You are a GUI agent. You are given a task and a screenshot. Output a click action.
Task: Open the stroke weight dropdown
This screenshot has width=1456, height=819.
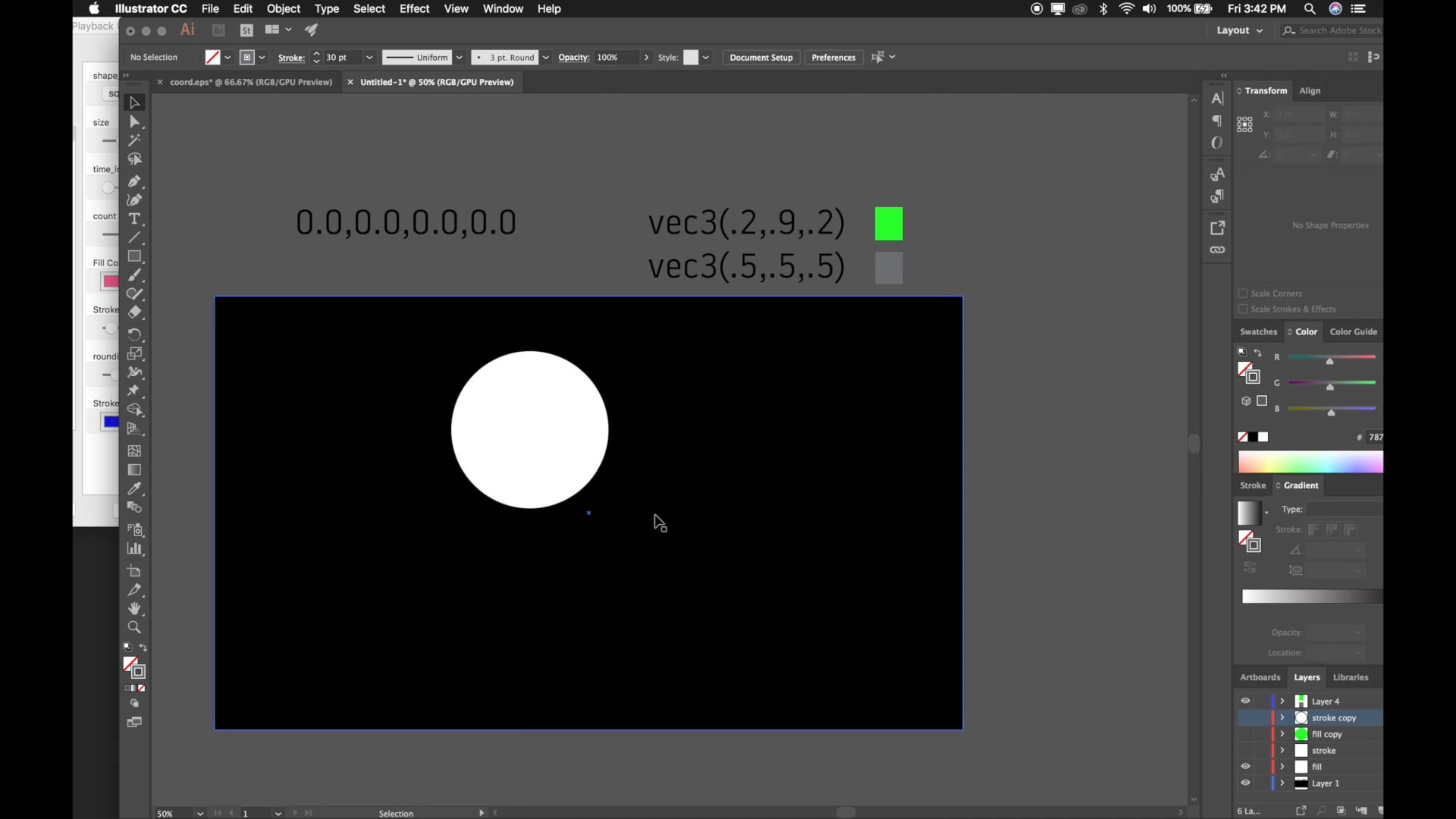tap(369, 58)
